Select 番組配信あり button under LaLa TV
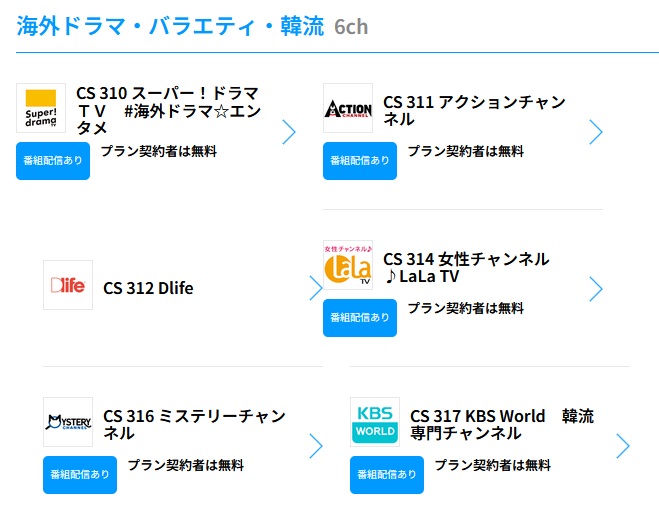Screen dimensions: 659x511 pos(360,318)
